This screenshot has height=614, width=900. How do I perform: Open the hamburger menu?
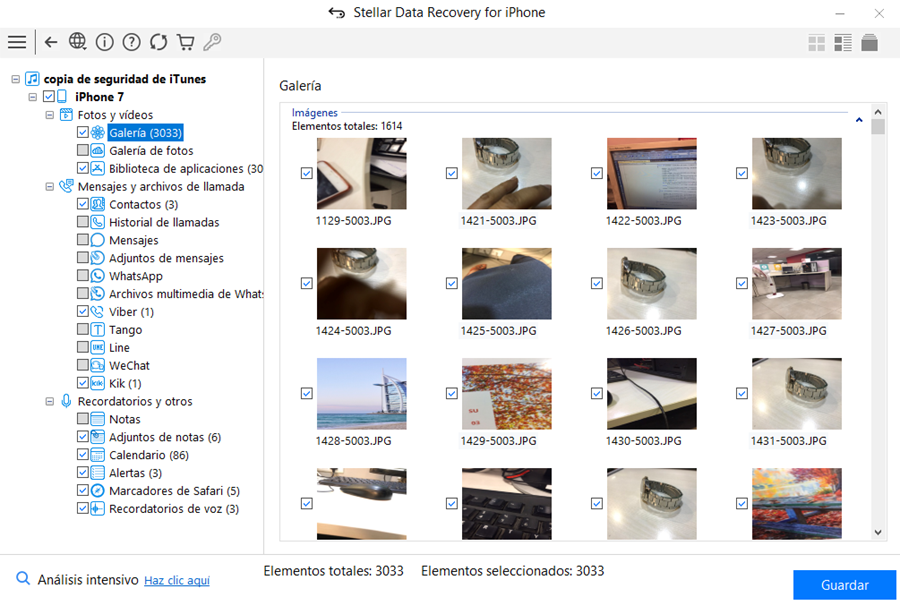[17, 42]
